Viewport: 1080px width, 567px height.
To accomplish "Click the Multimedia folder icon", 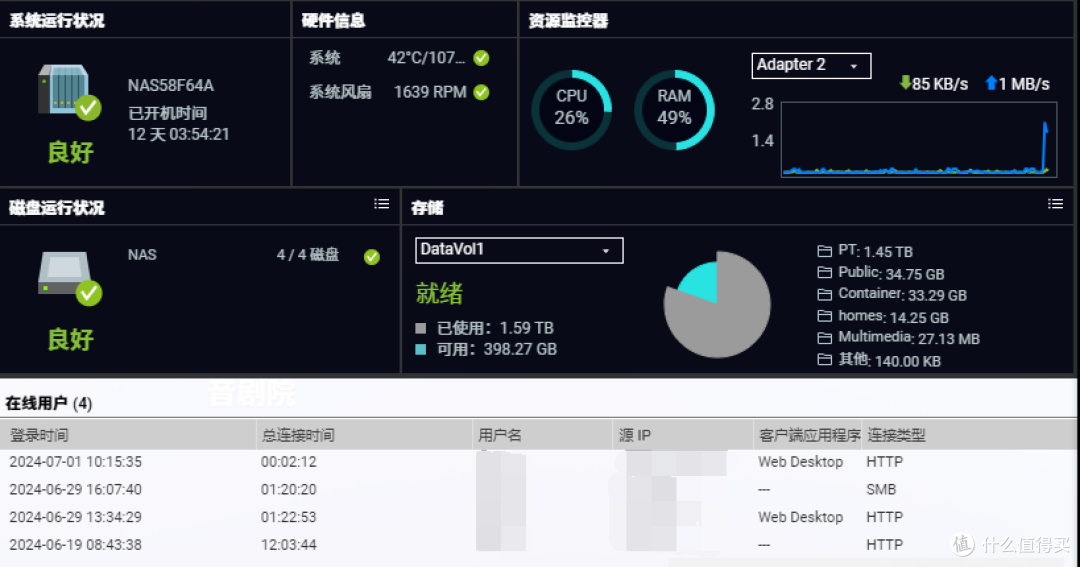I will point(824,338).
